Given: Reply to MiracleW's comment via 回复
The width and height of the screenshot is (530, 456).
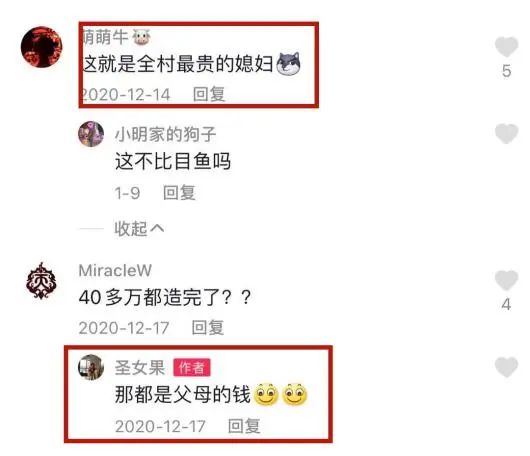Looking at the screenshot, I should click(208, 327).
